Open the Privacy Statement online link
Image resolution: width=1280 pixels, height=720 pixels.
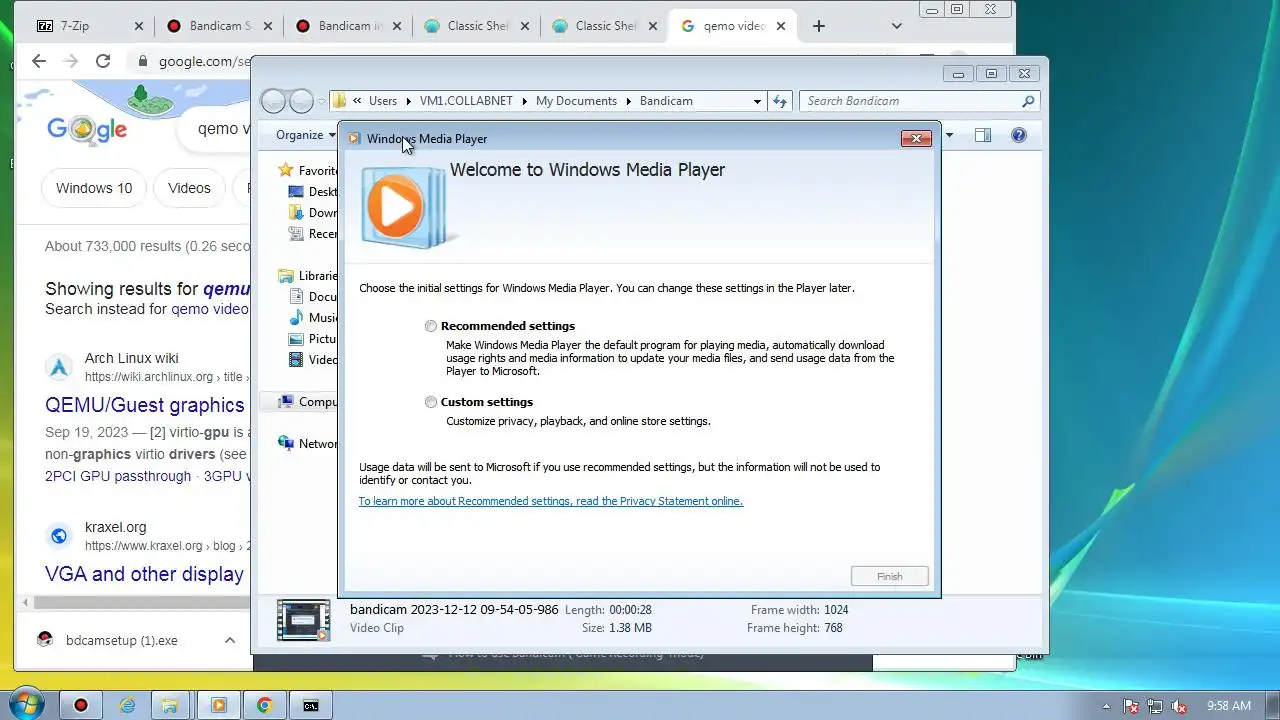550,501
